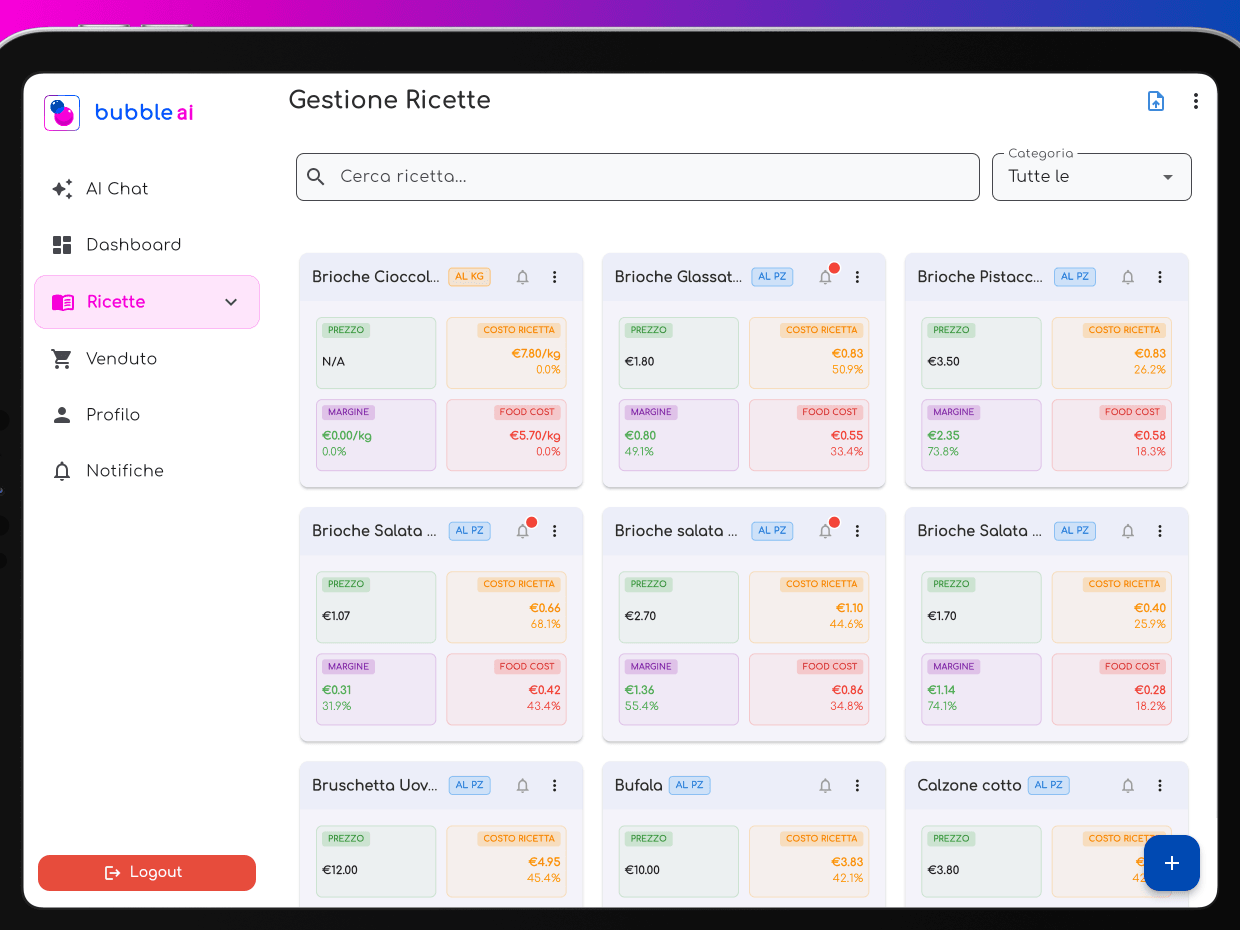Screen dimensions: 1240x930
Task: Open three-dot menu on Brioche Pistacchio card
Action: point(1160,277)
